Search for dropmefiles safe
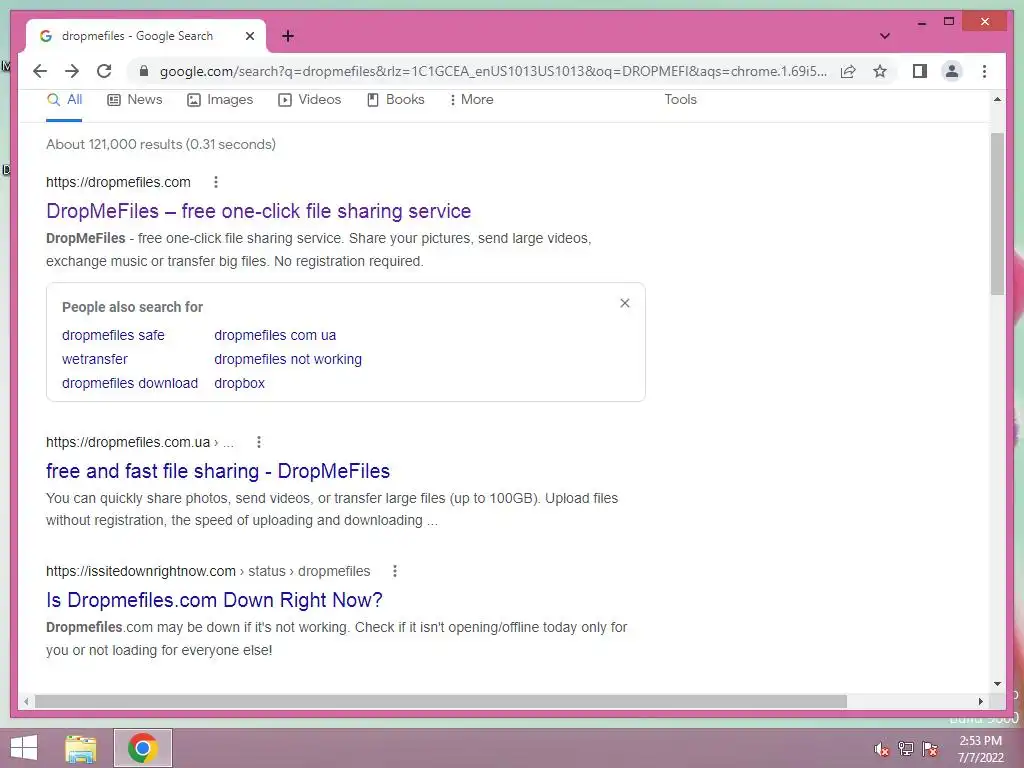Viewport: 1024px width, 768px height. [x=113, y=335]
